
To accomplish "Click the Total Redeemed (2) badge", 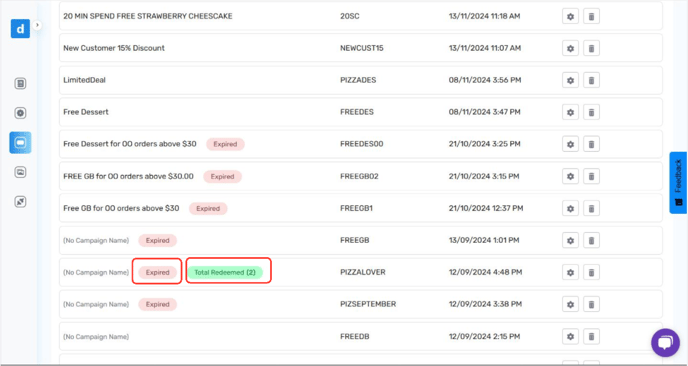I will tap(225, 273).
